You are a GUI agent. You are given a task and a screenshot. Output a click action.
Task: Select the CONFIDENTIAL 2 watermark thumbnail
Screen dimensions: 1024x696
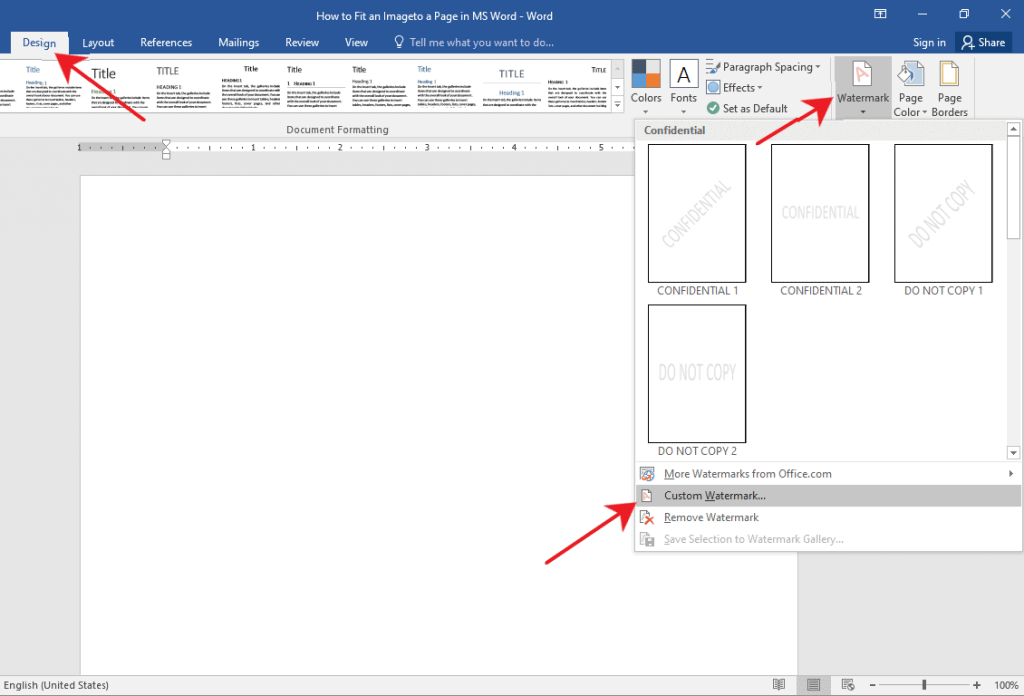(x=820, y=213)
